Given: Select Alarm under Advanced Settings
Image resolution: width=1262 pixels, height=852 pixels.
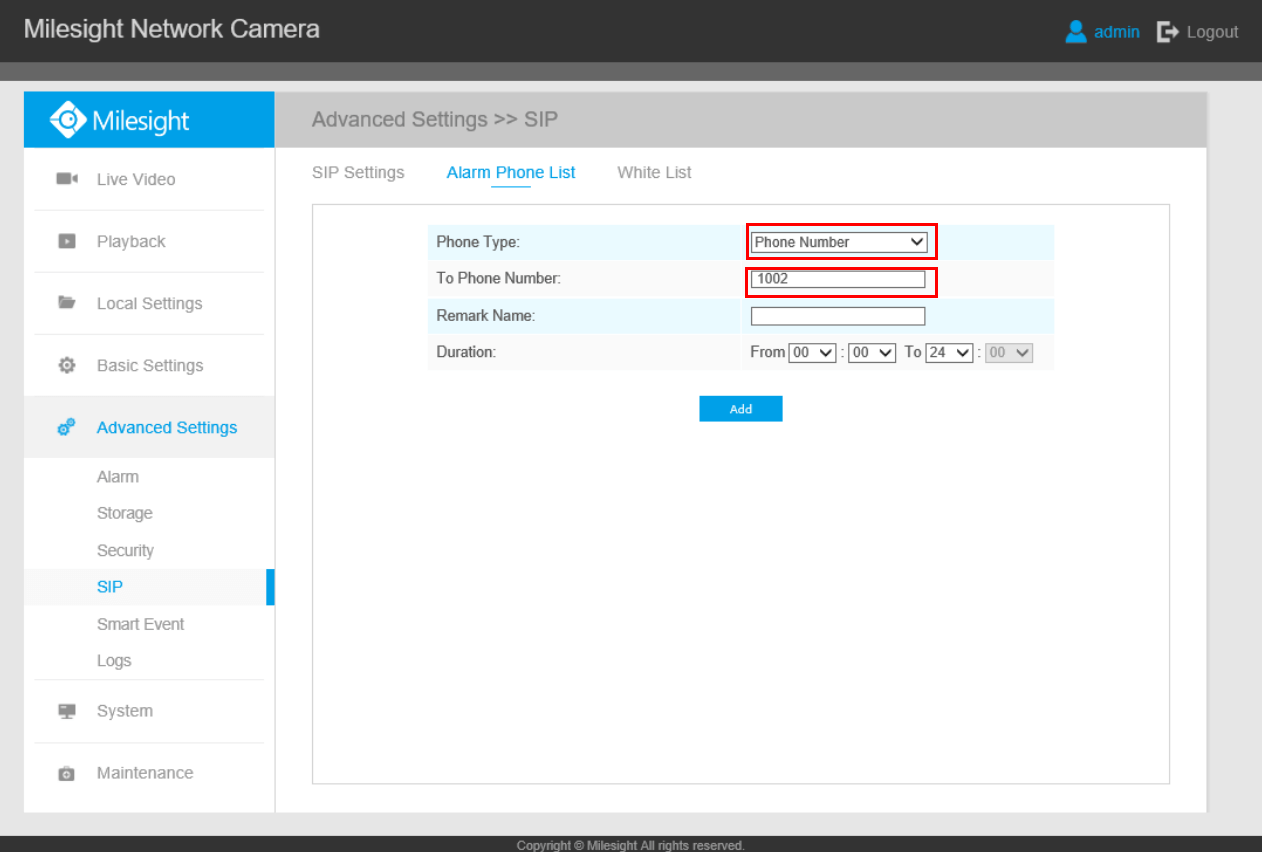Looking at the screenshot, I should click(x=118, y=477).
